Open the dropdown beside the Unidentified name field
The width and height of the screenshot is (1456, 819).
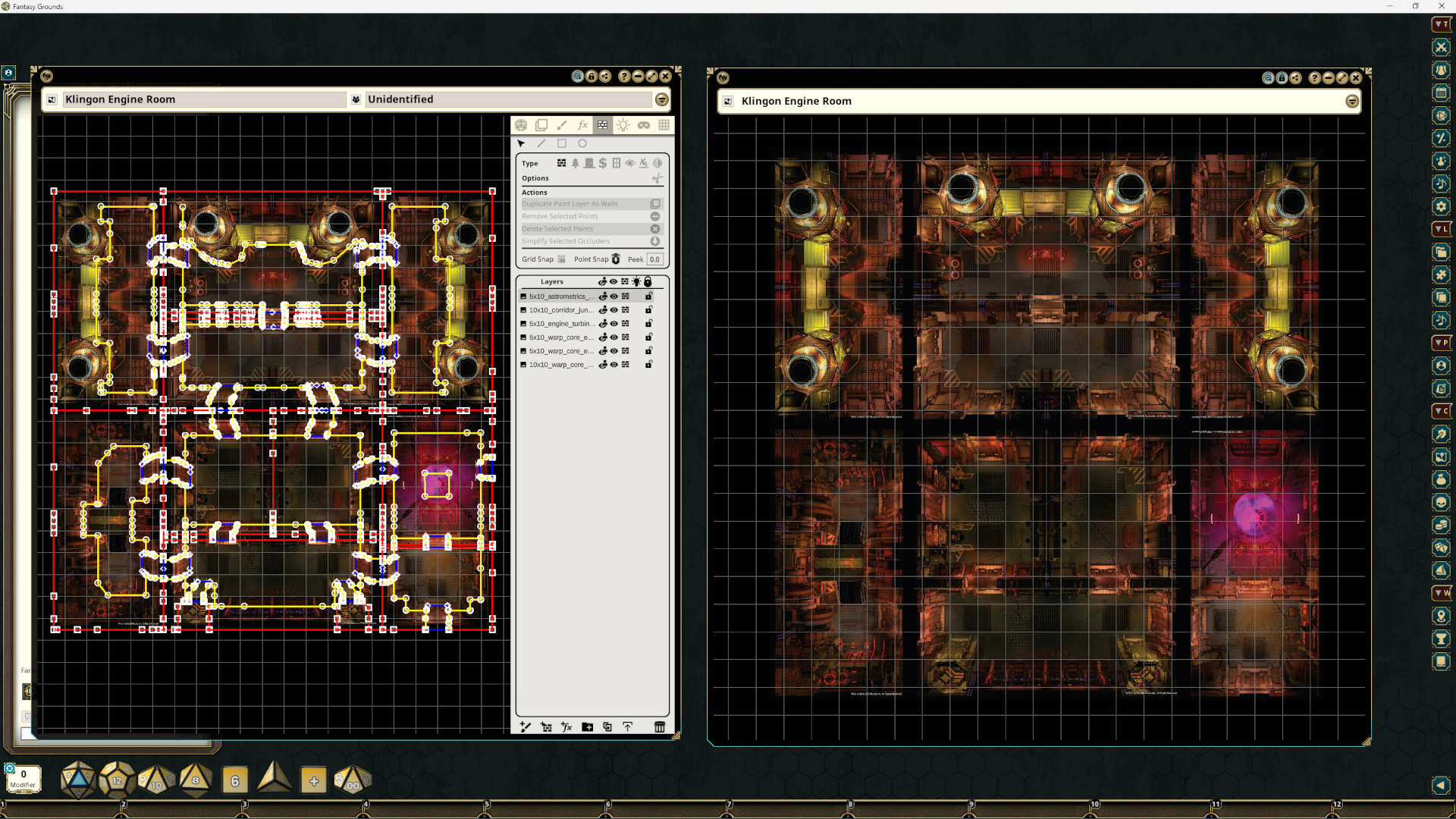click(x=661, y=99)
